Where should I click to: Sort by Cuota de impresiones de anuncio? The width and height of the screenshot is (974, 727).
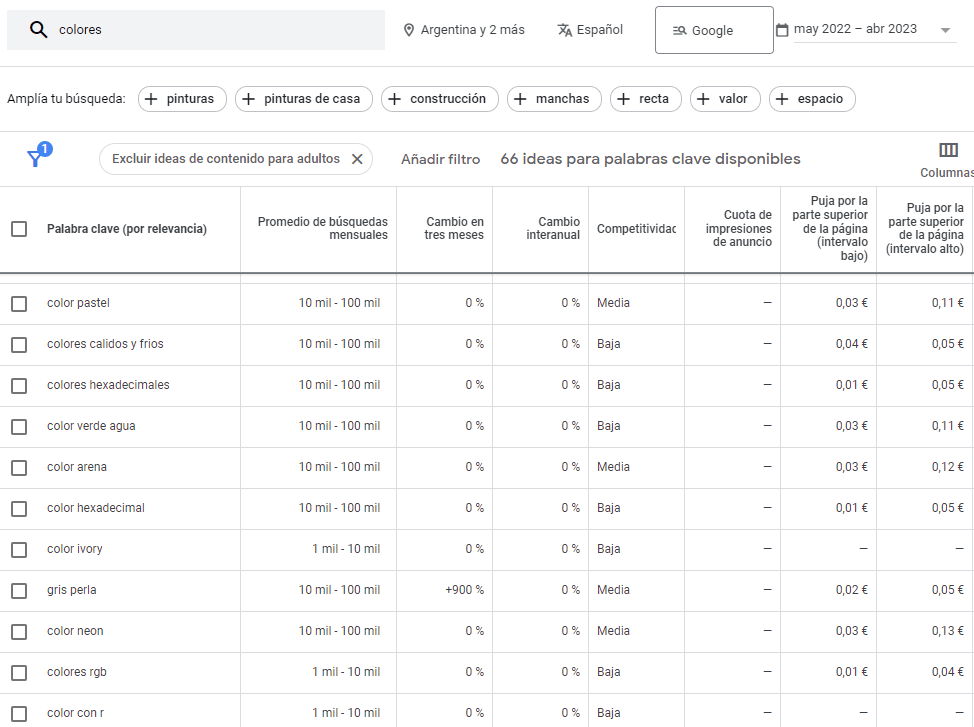pyautogui.click(x=738, y=228)
